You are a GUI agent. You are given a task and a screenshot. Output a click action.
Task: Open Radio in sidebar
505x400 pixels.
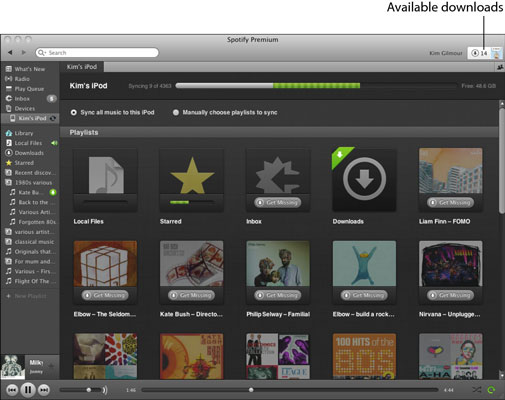point(22,79)
